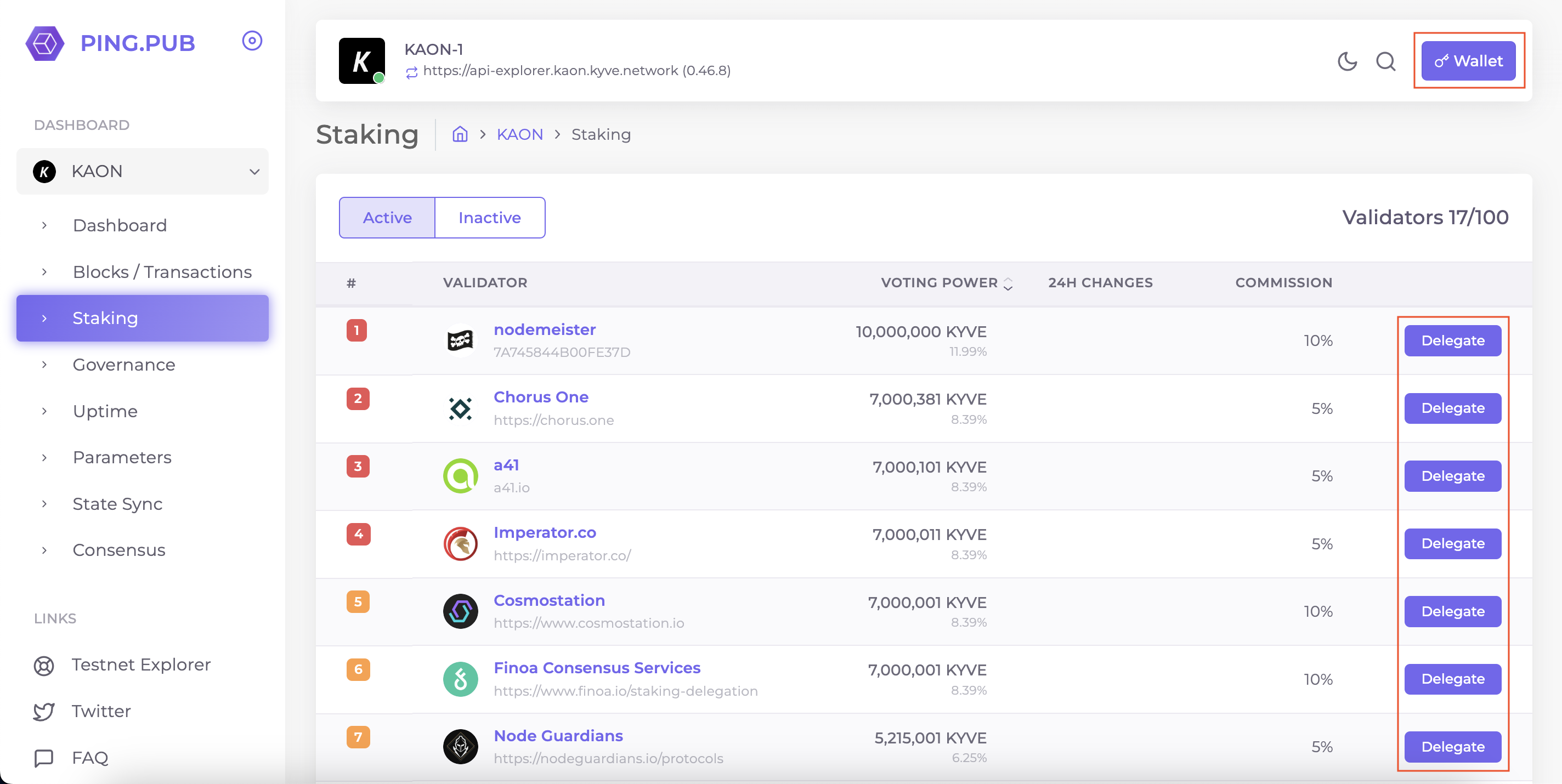Toggle dark mode with moon icon
The width and height of the screenshot is (1562, 784).
[1347, 61]
